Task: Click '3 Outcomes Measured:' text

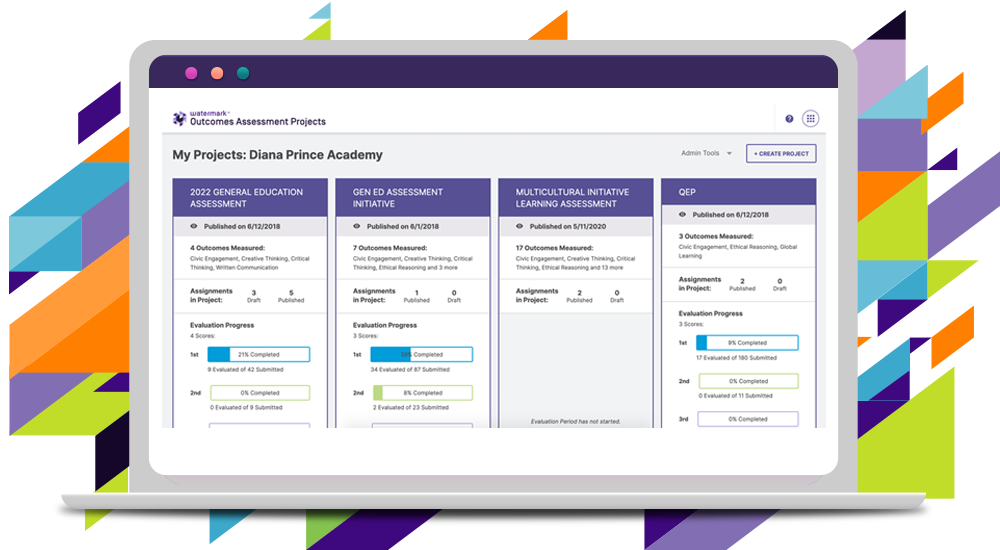Action: [716, 237]
